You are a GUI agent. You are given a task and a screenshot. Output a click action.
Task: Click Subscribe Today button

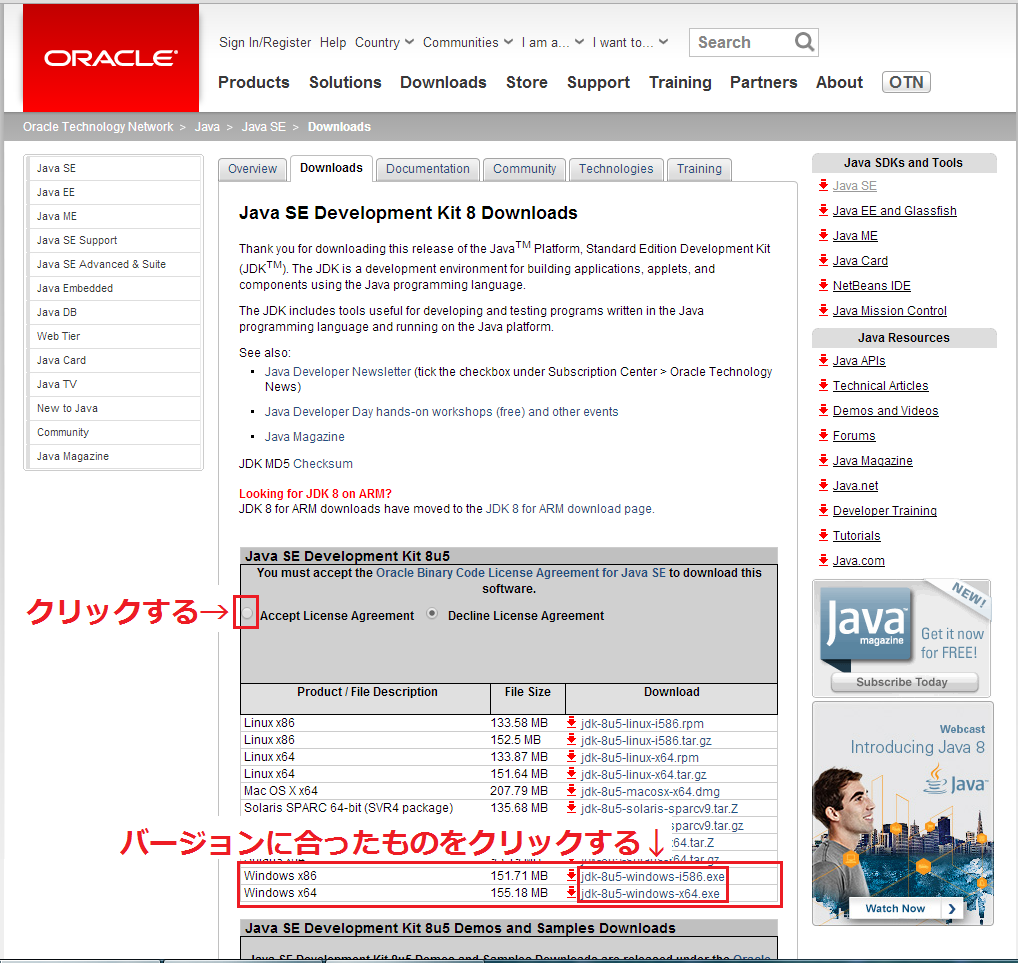[x=904, y=682]
